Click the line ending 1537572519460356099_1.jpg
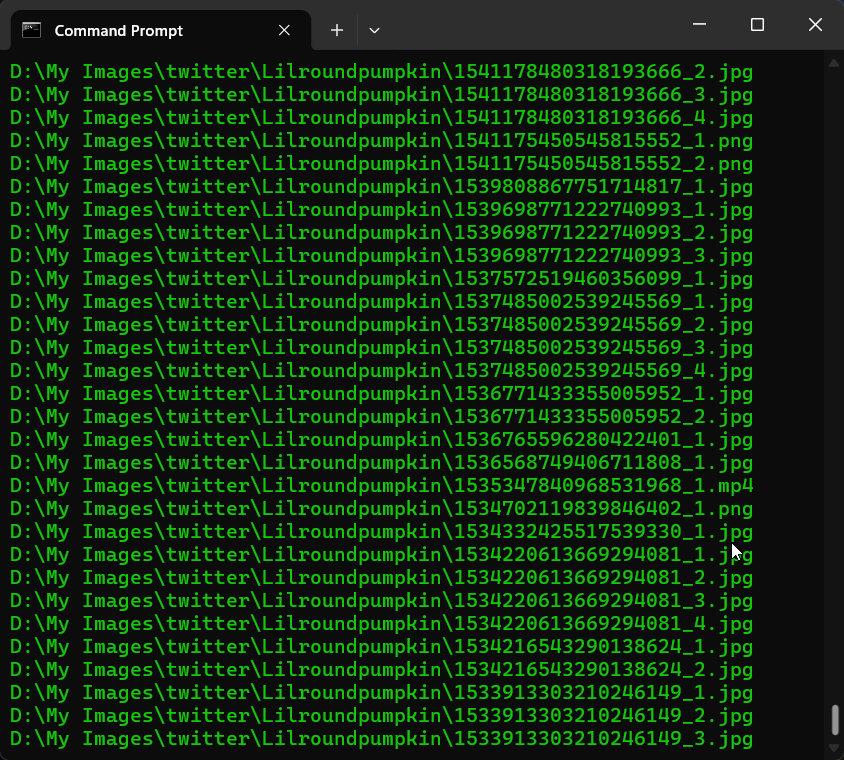The image size is (844, 760). (381, 279)
